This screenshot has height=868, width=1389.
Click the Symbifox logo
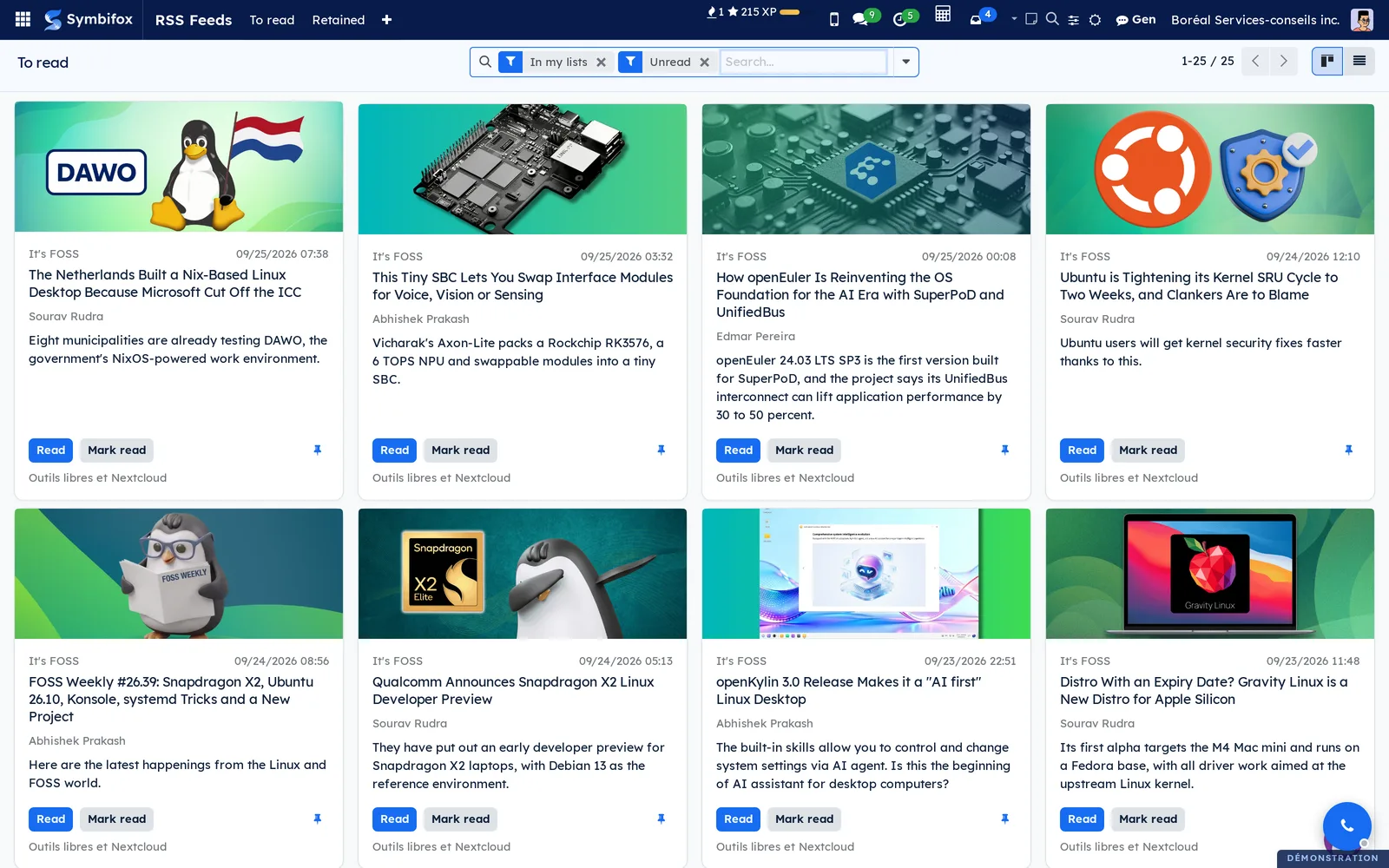(x=89, y=19)
